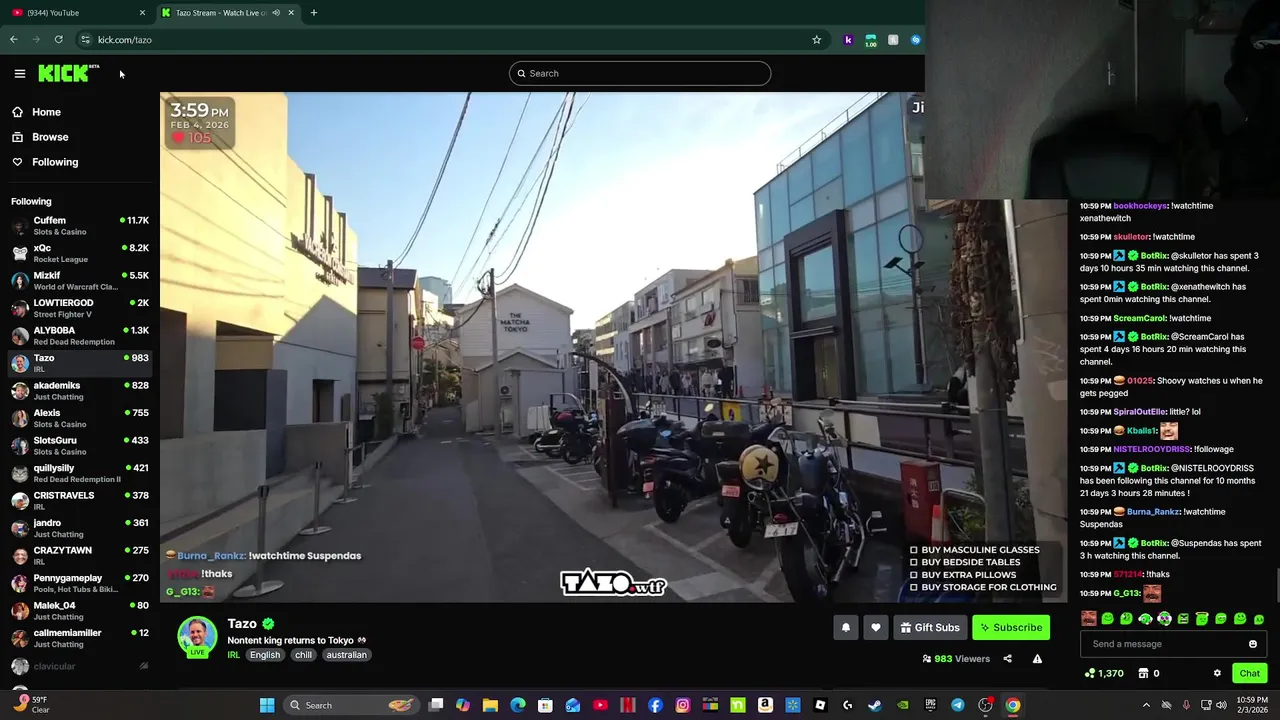Screen dimensions: 1280x720
Task: Open LOWTIERGOD's channel in following list
Action: click(80, 308)
